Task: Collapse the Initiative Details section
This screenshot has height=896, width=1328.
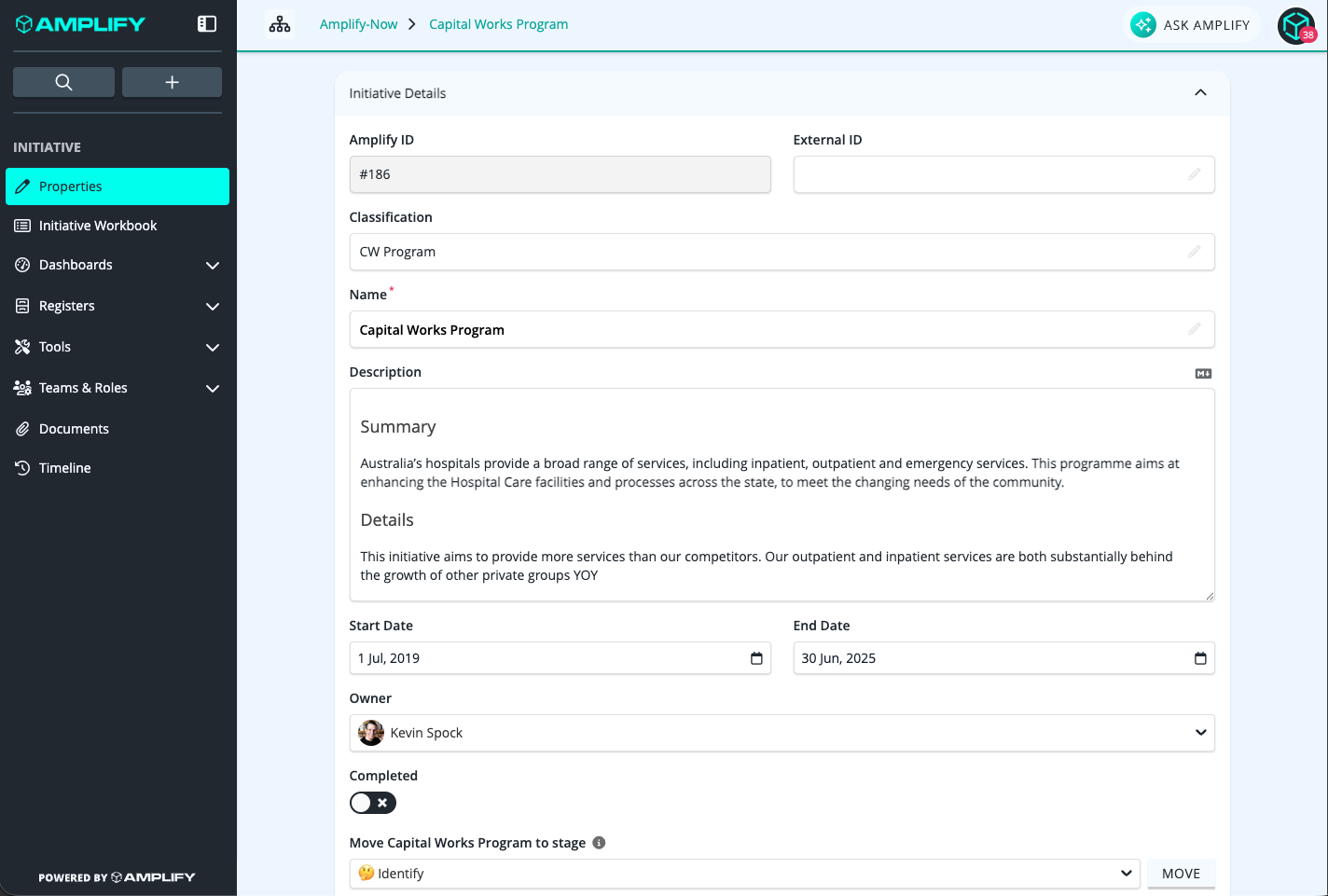Action: pyautogui.click(x=1200, y=92)
